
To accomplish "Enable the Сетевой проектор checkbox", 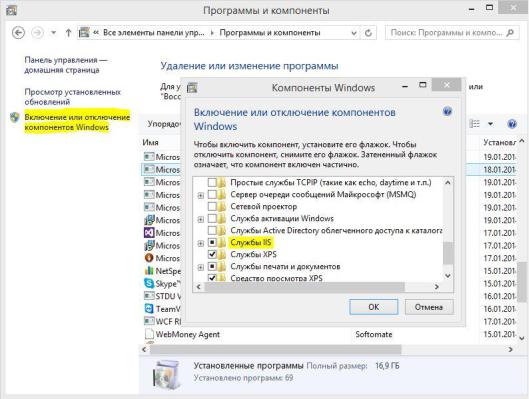I will pyautogui.click(x=212, y=206).
